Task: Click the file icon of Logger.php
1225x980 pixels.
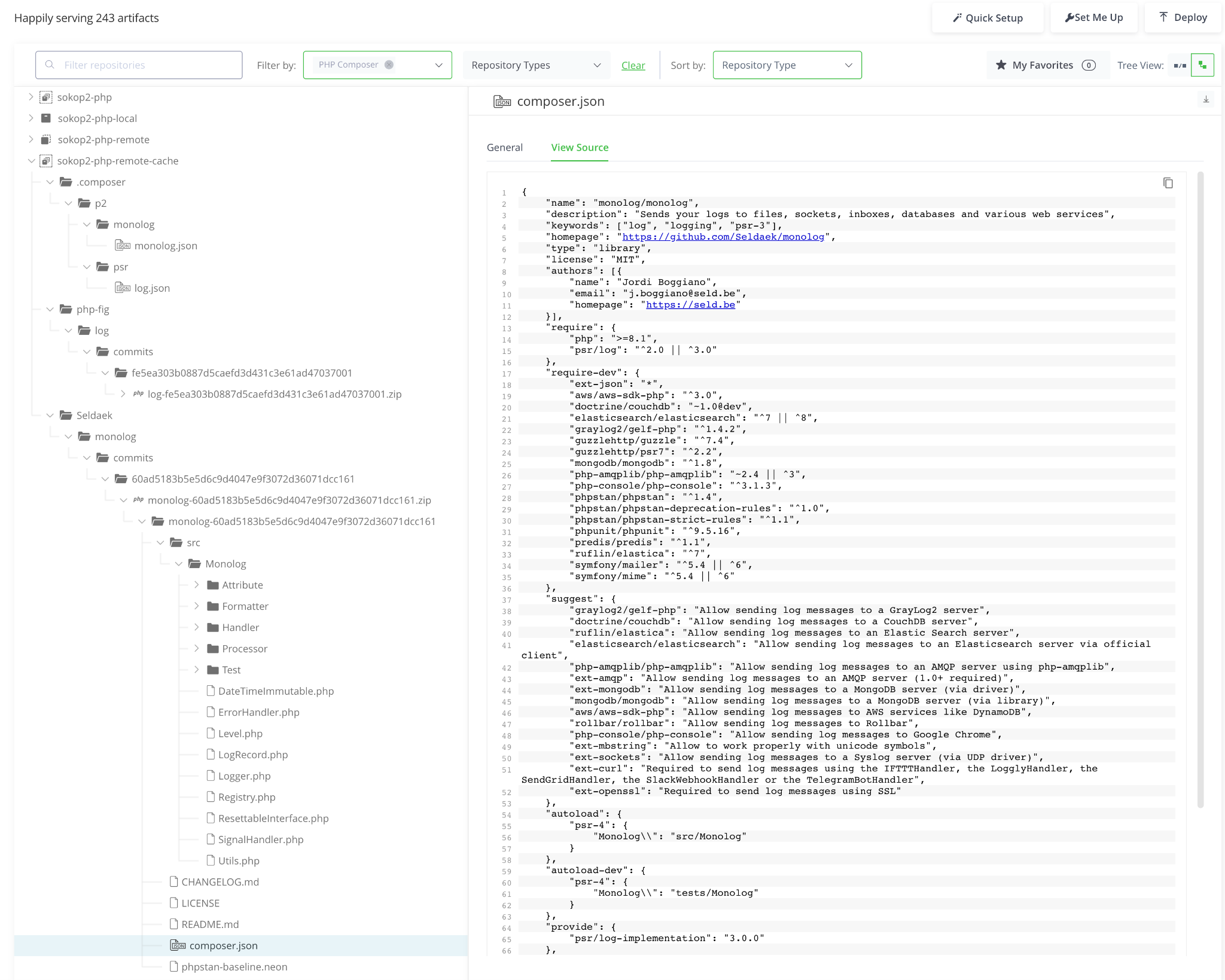Action: coord(211,776)
